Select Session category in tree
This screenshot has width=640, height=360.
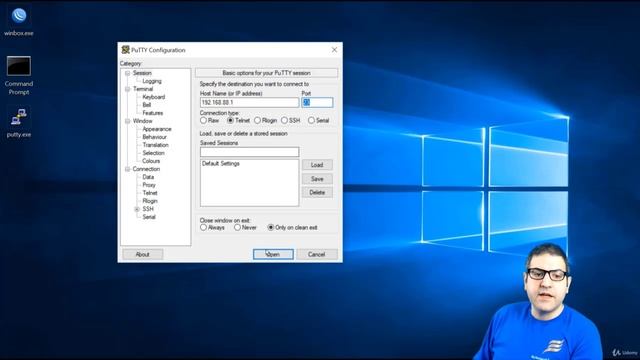(142, 73)
